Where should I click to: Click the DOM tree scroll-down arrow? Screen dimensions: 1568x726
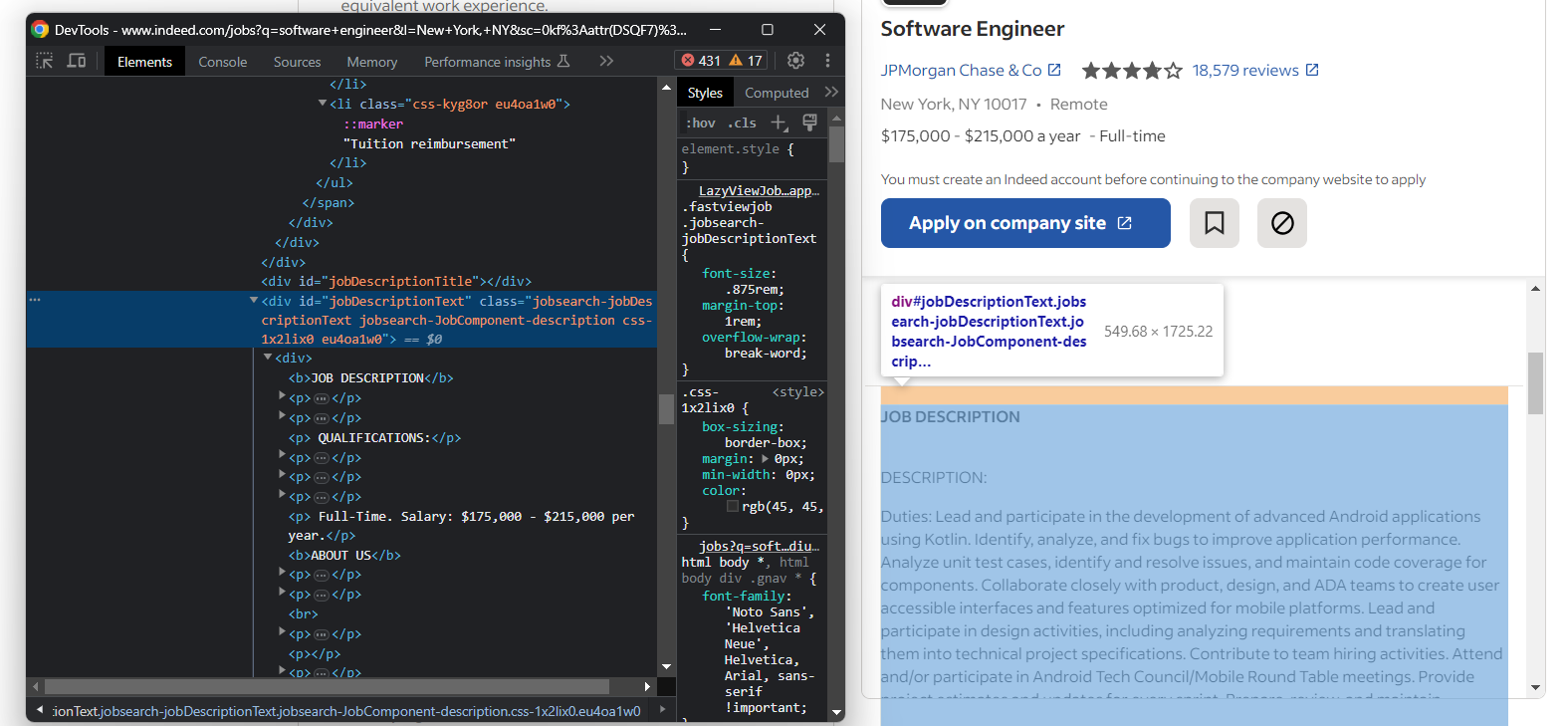[x=666, y=667]
